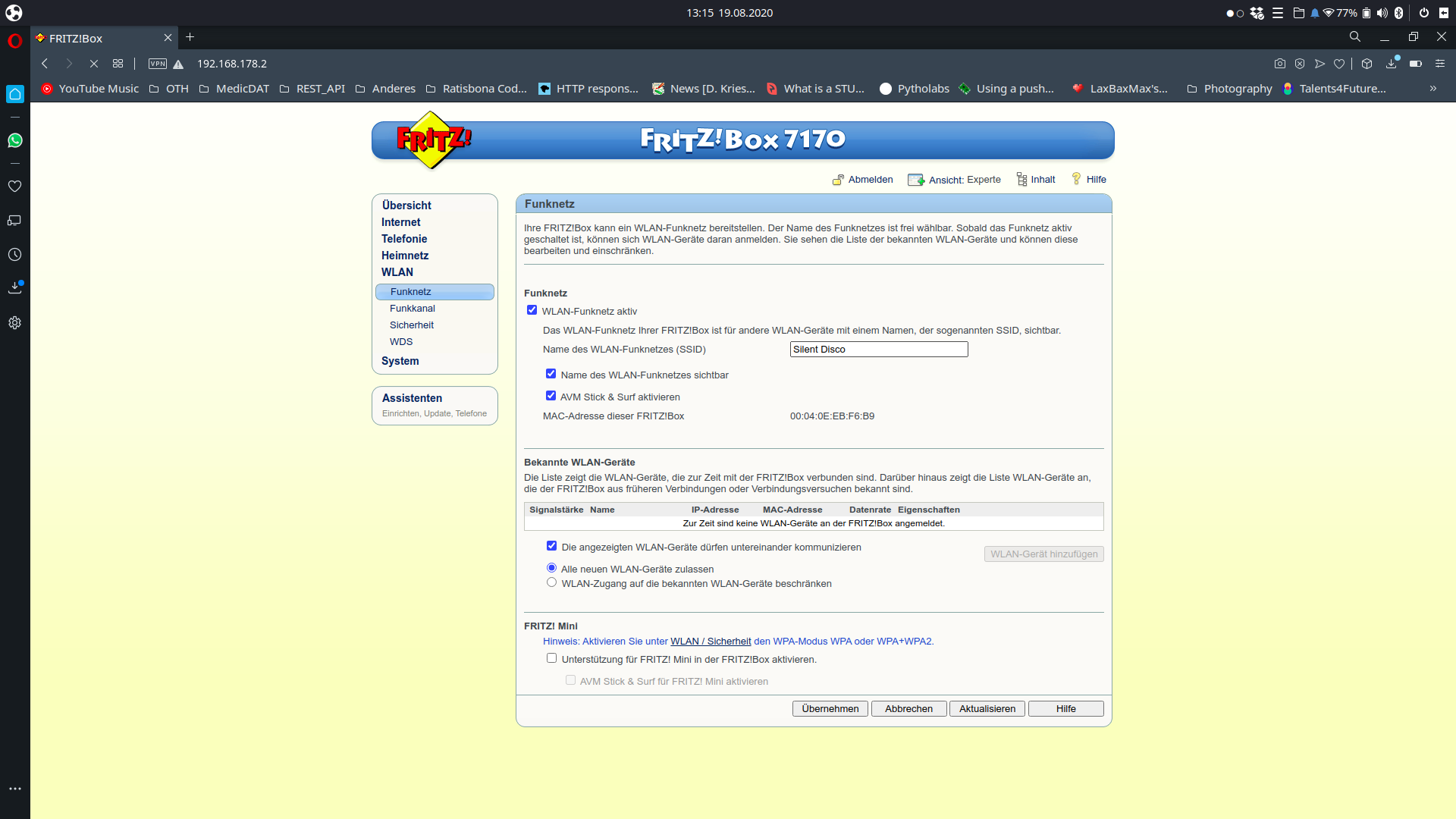Viewport: 1456px width, 819px height.
Task: Expand the Photography bookmark folder
Action: tap(1229, 89)
